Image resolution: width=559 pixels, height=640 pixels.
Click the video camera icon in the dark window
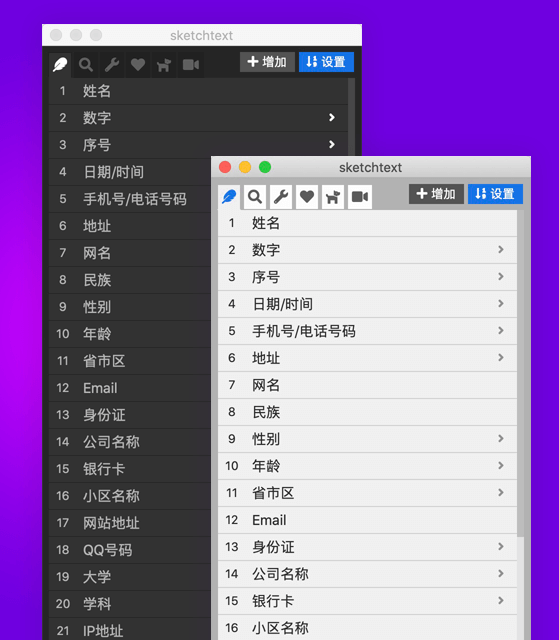tap(191, 65)
